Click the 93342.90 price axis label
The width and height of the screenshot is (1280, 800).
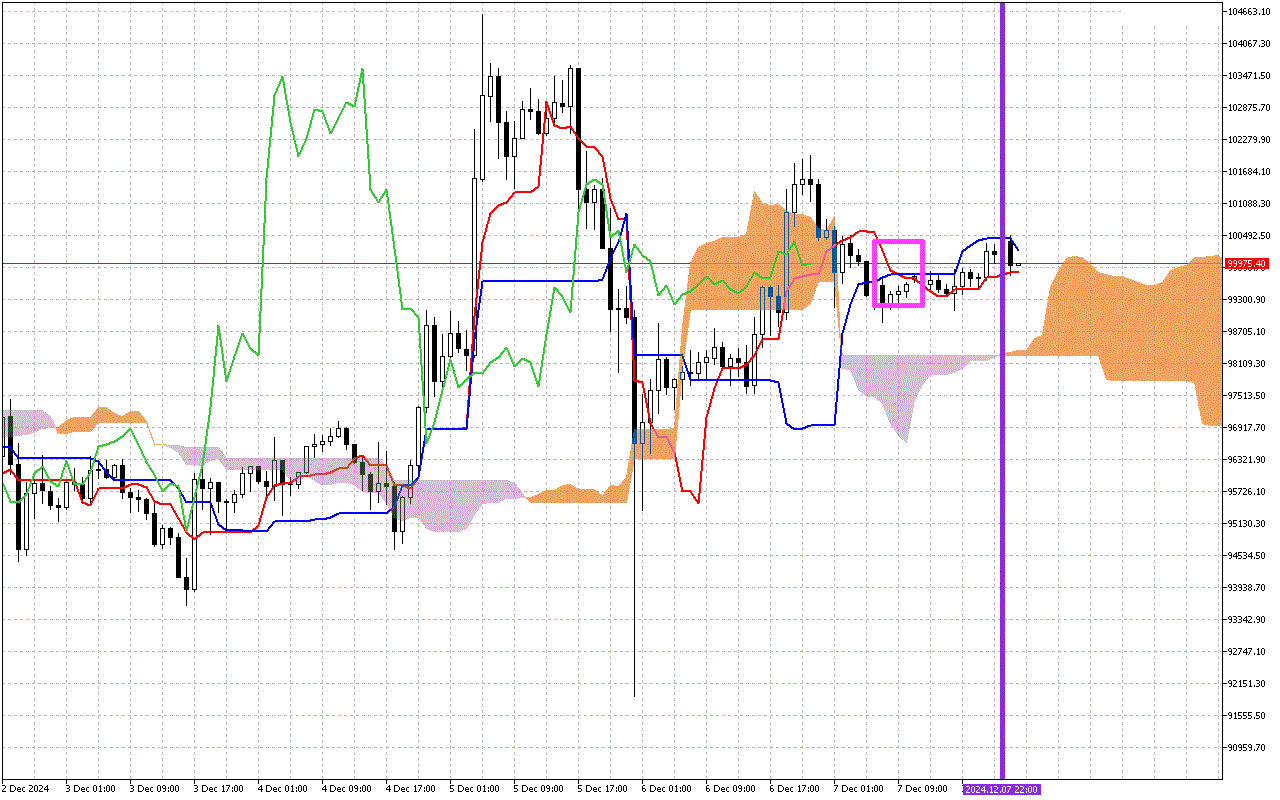[1249, 620]
